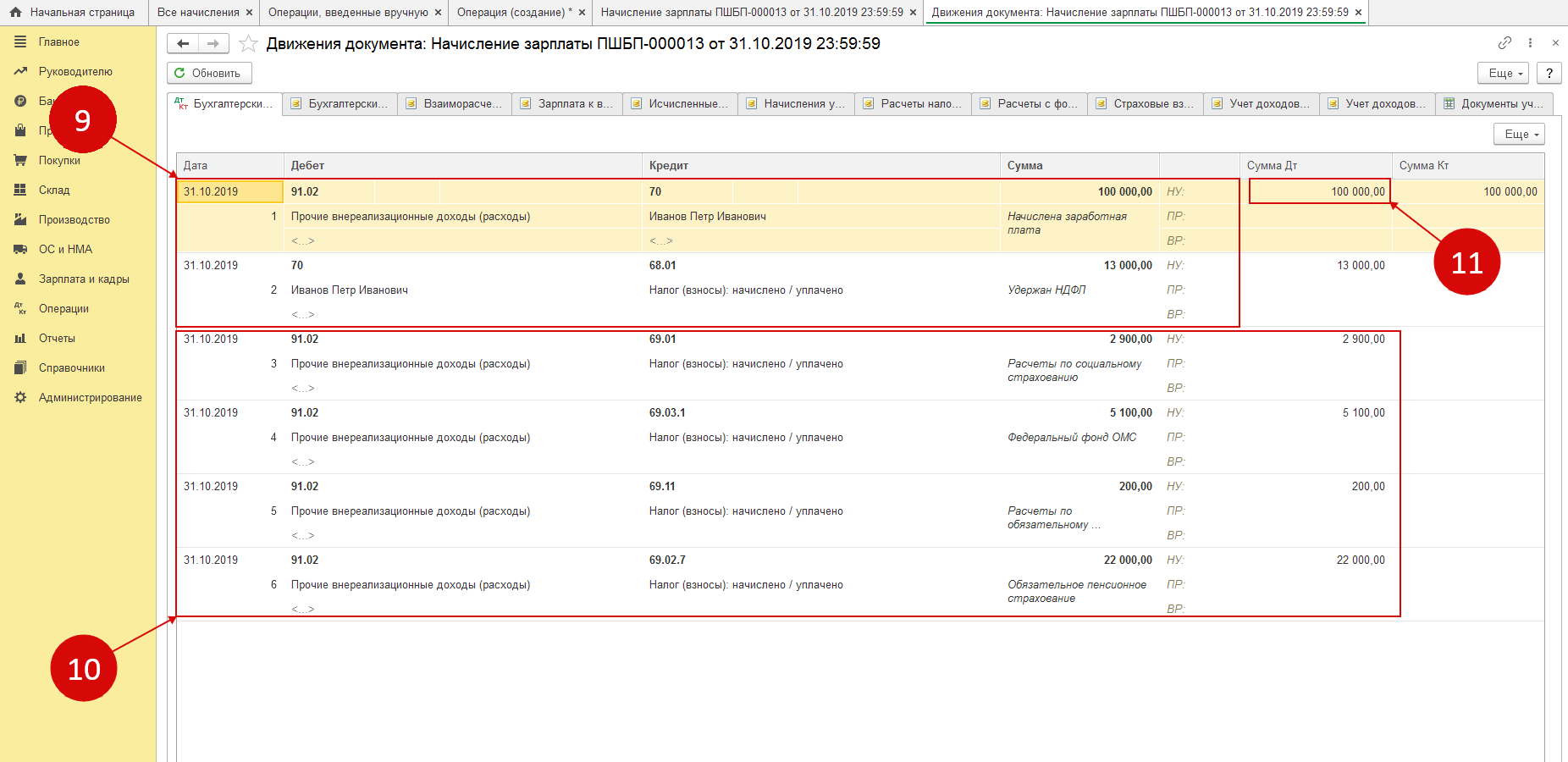
Task: Add page to favorites with star icon
Action: point(248,43)
